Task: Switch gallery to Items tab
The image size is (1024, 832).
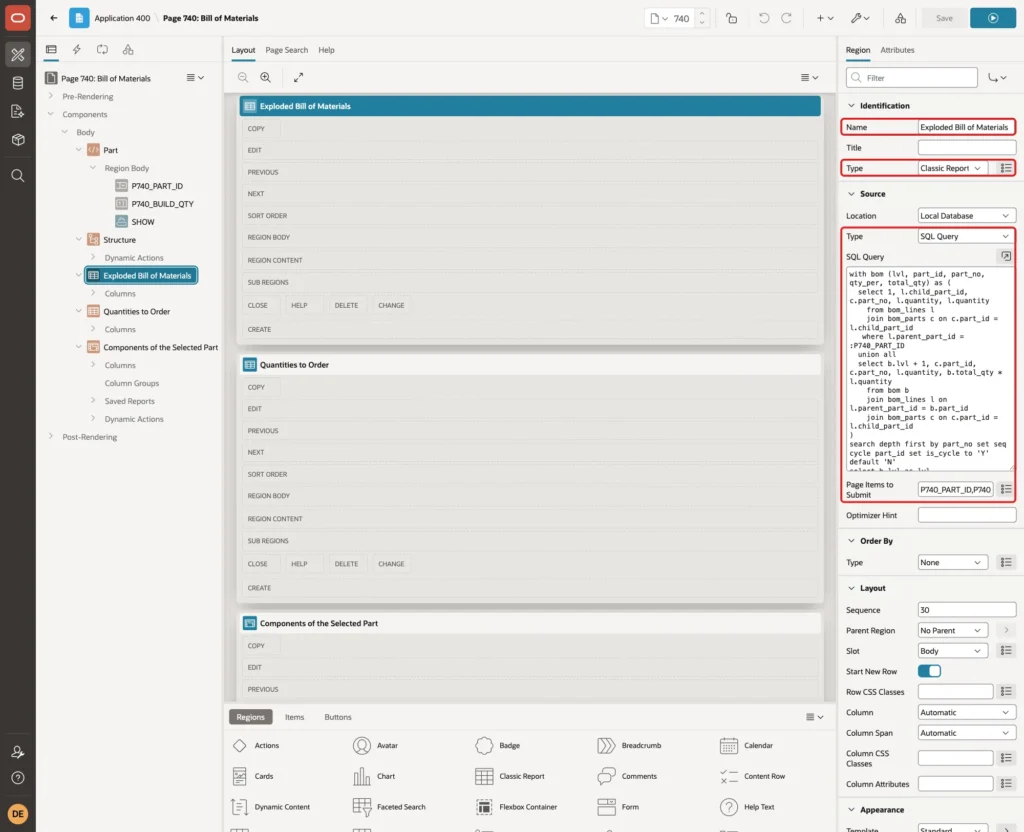Action: pyautogui.click(x=295, y=716)
